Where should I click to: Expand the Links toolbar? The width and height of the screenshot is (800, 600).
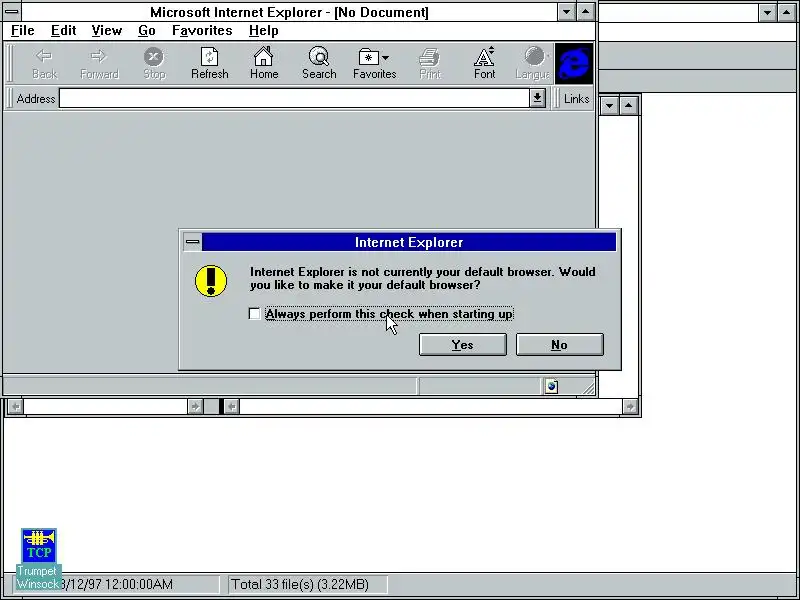tap(576, 98)
